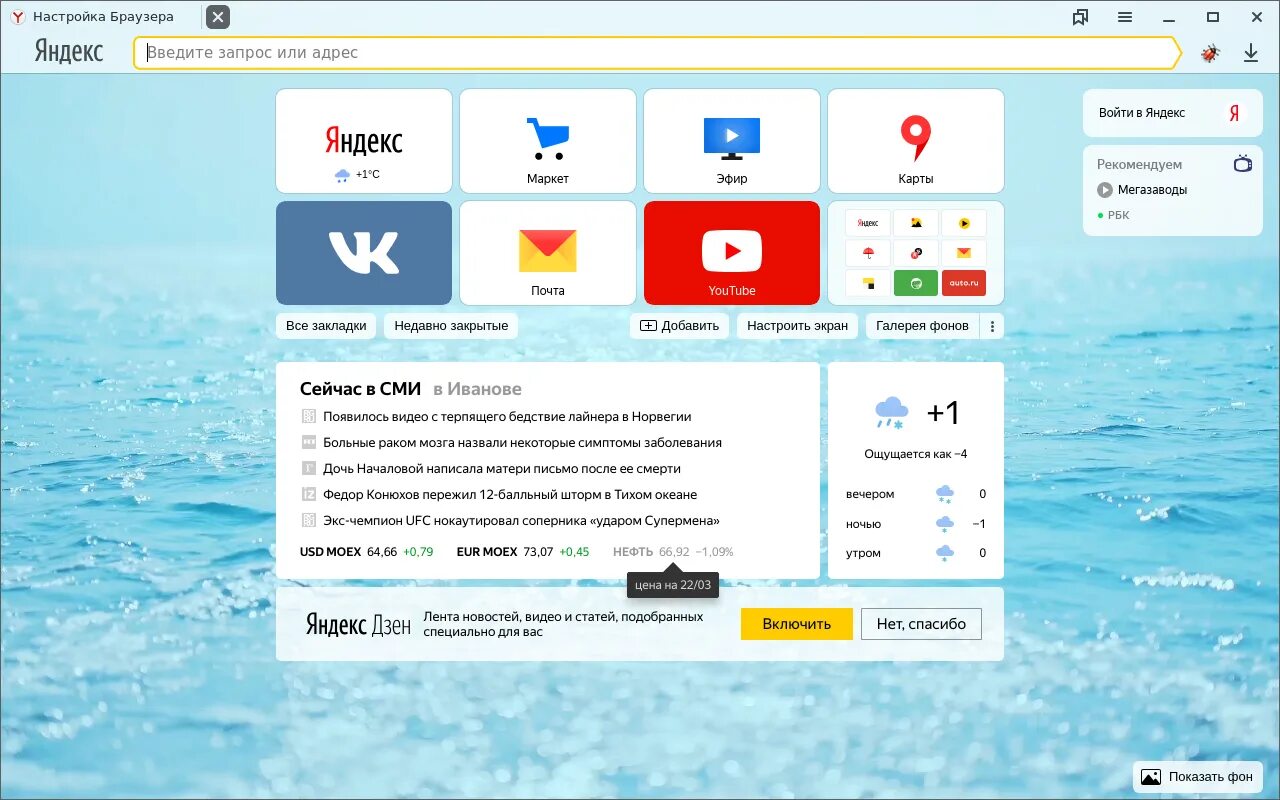
Task: Open the YouTube tile
Action: tap(732, 253)
